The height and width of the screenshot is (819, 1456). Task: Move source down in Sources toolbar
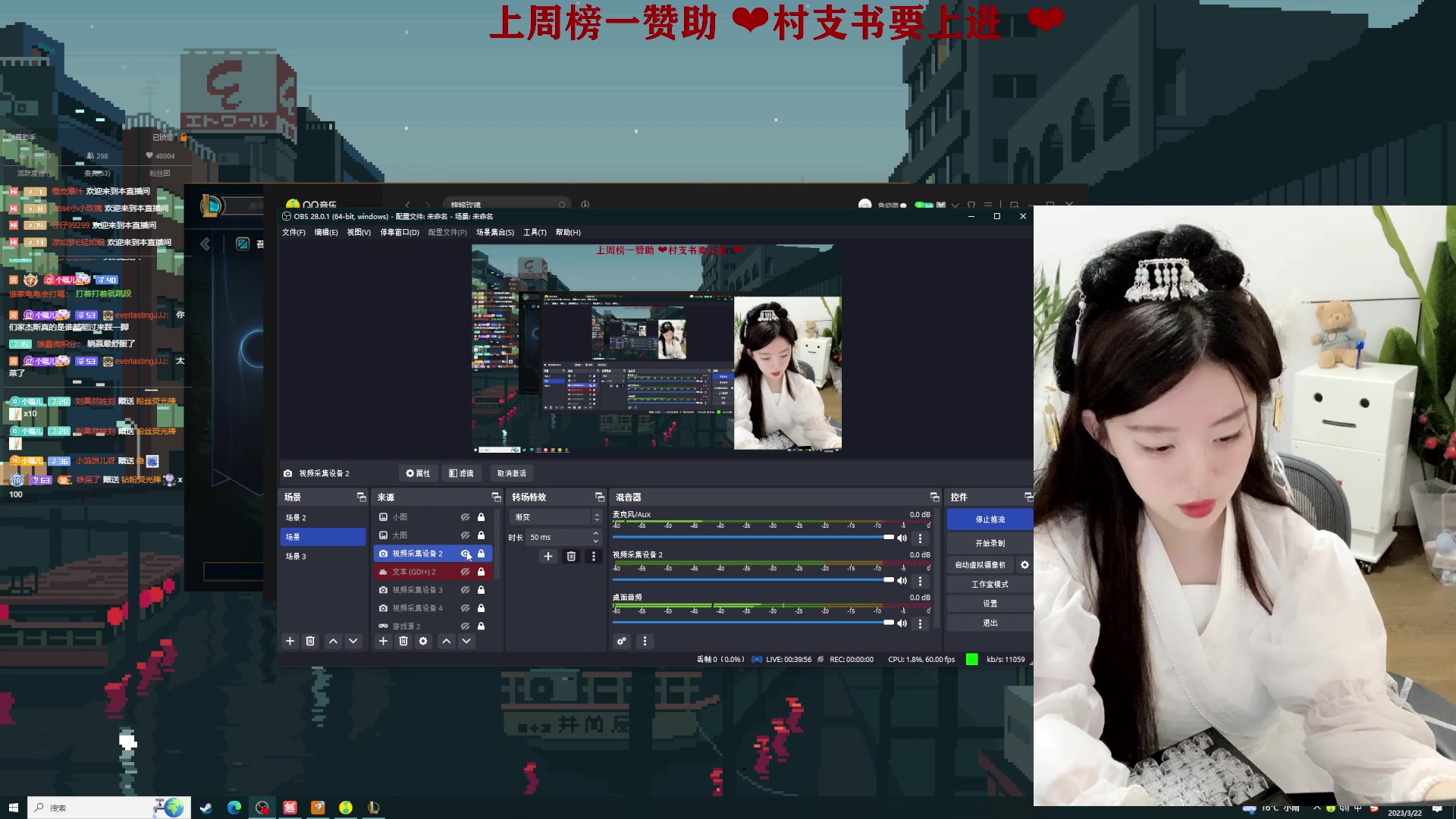point(466,642)
